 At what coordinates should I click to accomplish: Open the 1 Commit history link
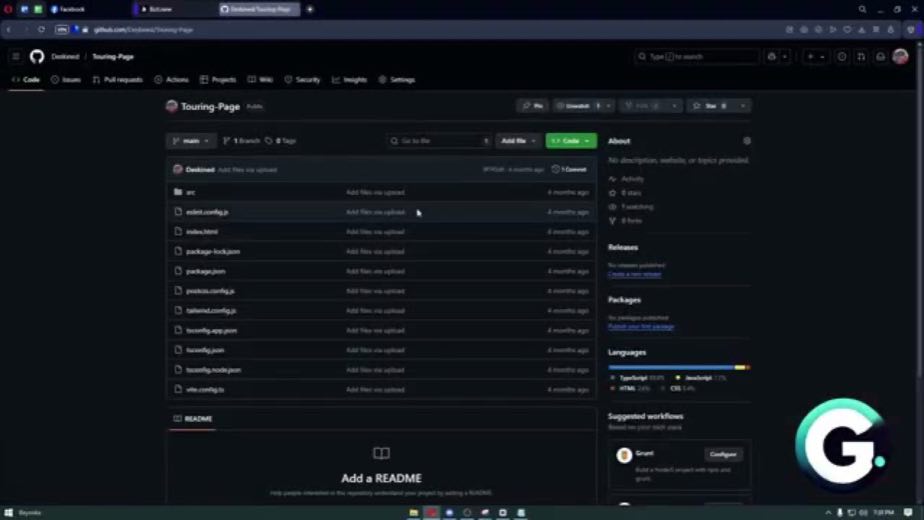pos(569,170)
